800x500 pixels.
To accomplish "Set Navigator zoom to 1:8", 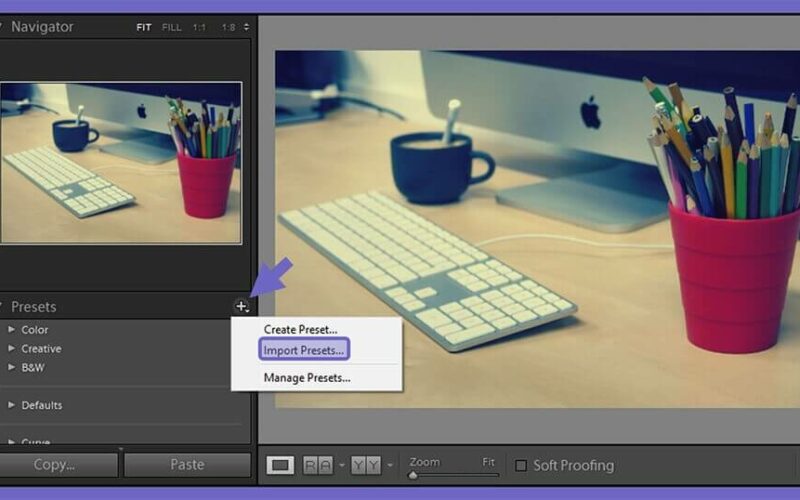I will pos(228,28).
